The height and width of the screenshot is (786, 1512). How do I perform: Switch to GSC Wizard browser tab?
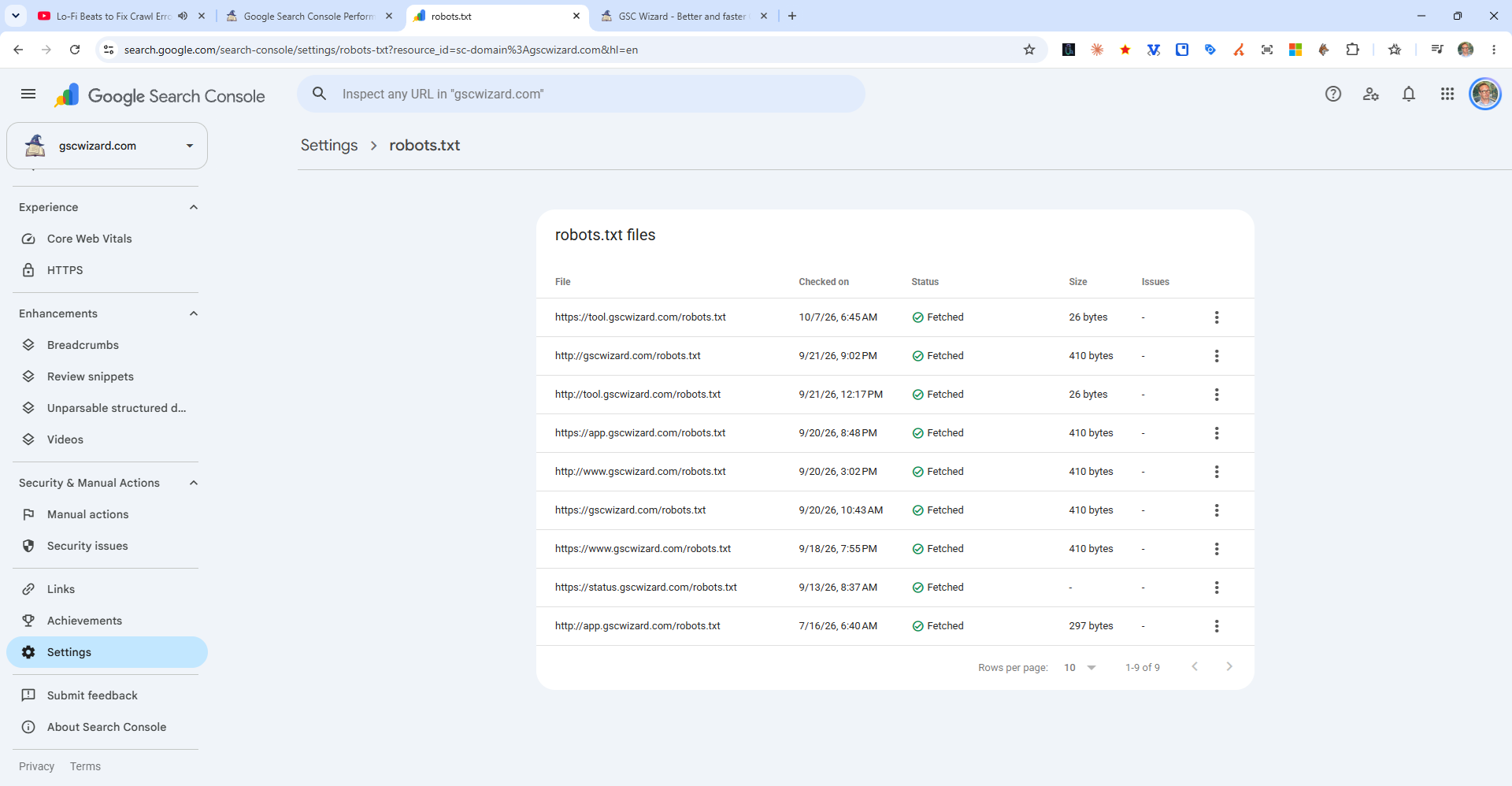(x=682, y=16)
